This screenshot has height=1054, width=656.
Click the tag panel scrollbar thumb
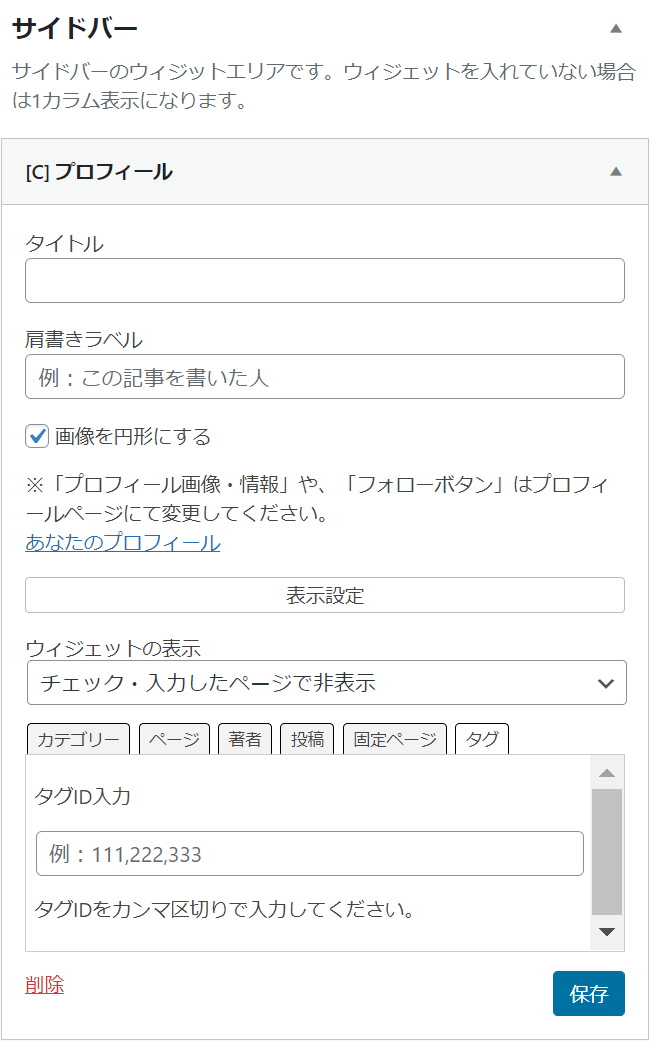click(607, 852)
